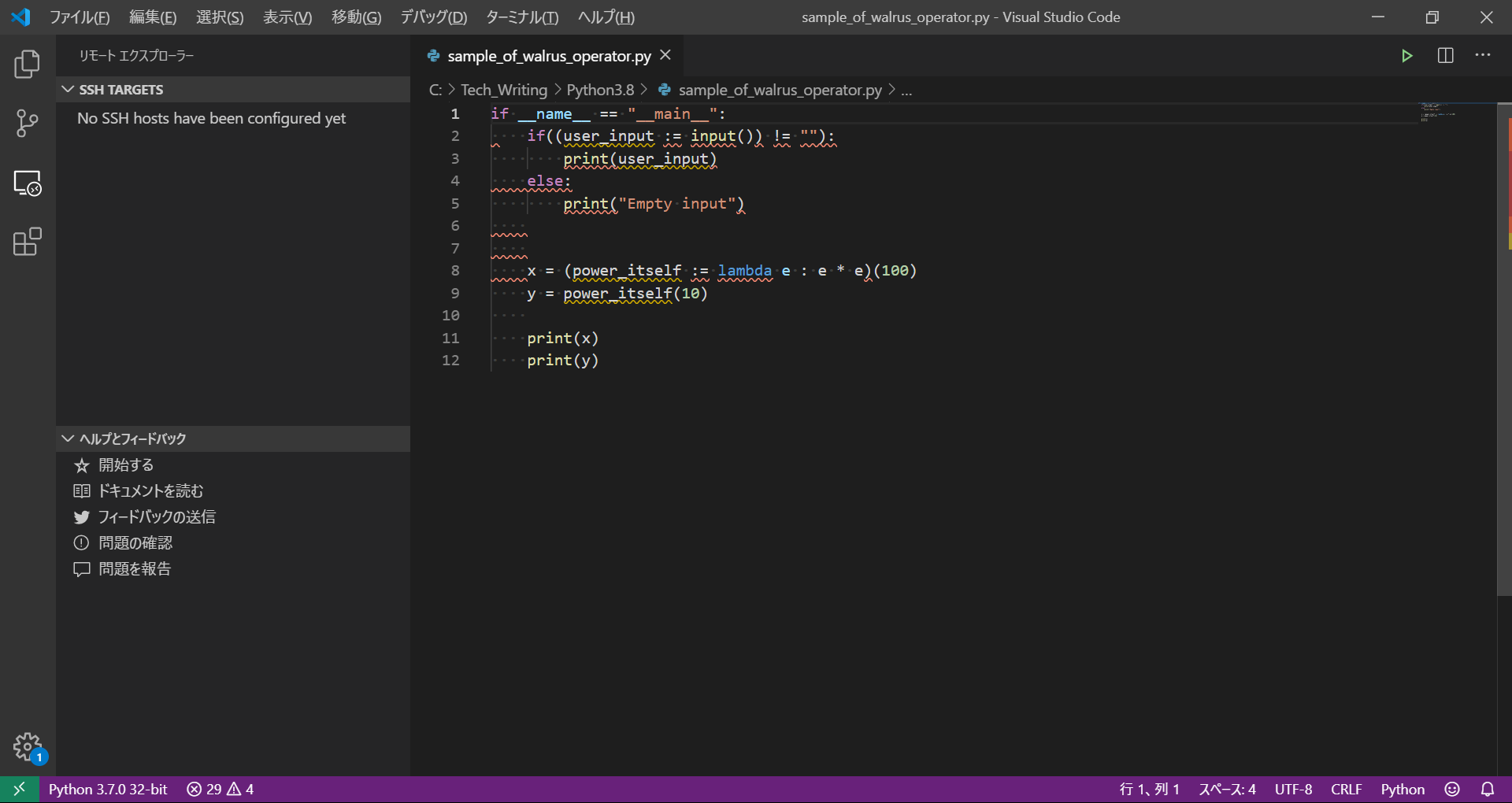Screen dimensions: 1512x803
Task: Collapse the ヘルプとフィードバック section
Action: click(132, 439)
